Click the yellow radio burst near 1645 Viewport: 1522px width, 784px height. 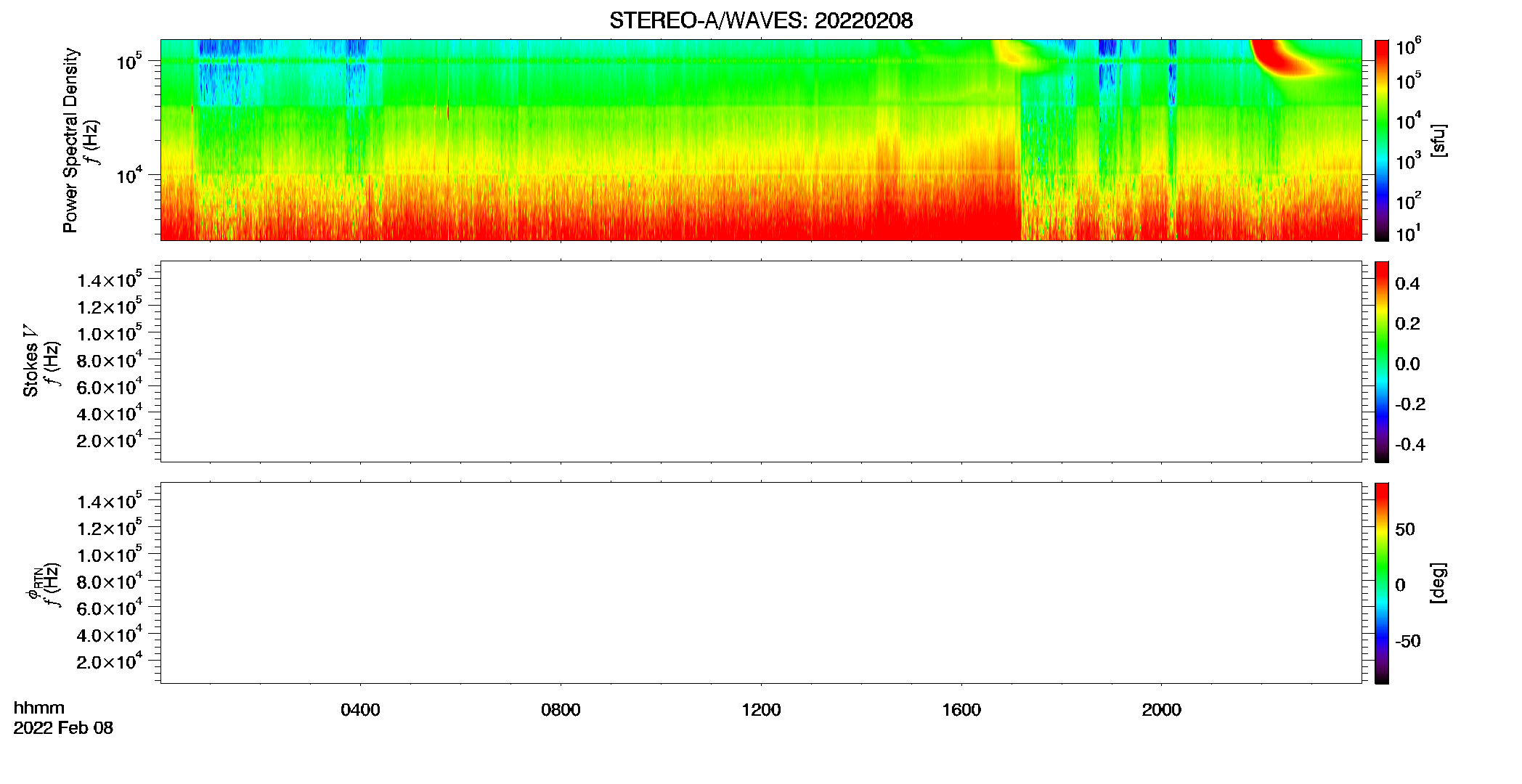1013,54
